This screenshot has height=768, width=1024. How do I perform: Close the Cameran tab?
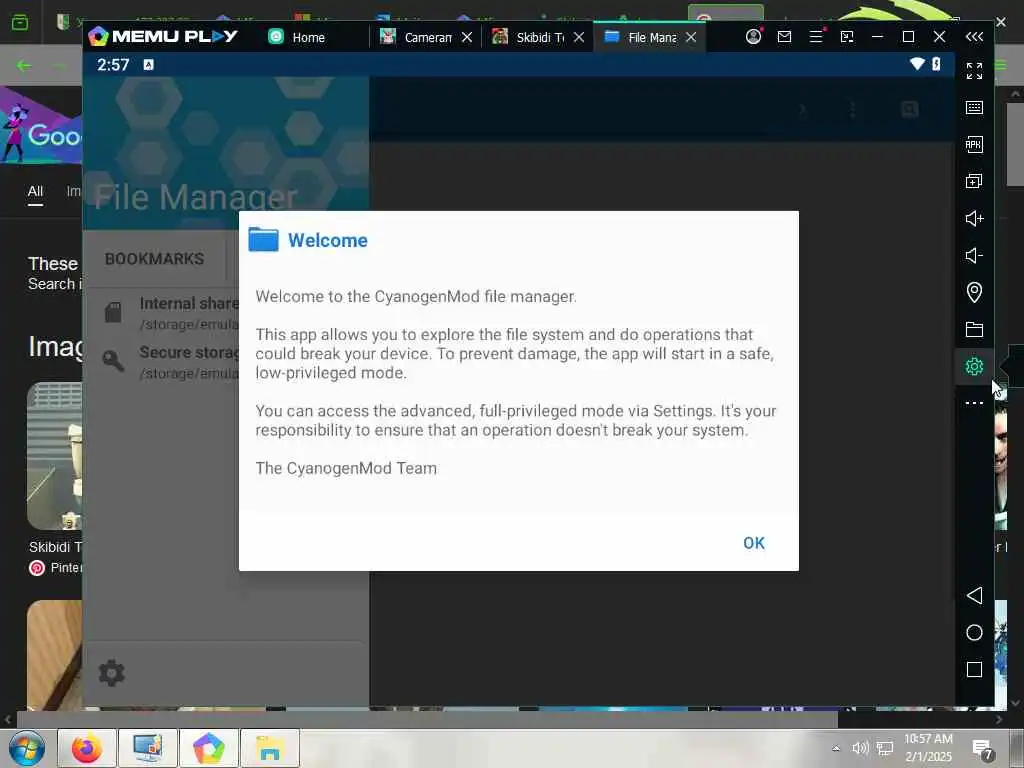pyautogui.click(x=467, y=37)
